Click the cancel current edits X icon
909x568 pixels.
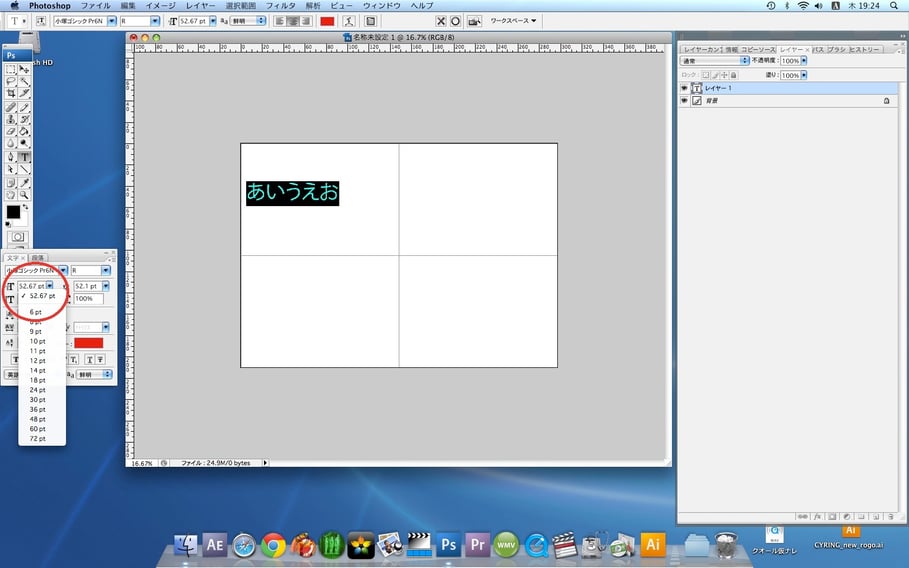click(441, 20)
